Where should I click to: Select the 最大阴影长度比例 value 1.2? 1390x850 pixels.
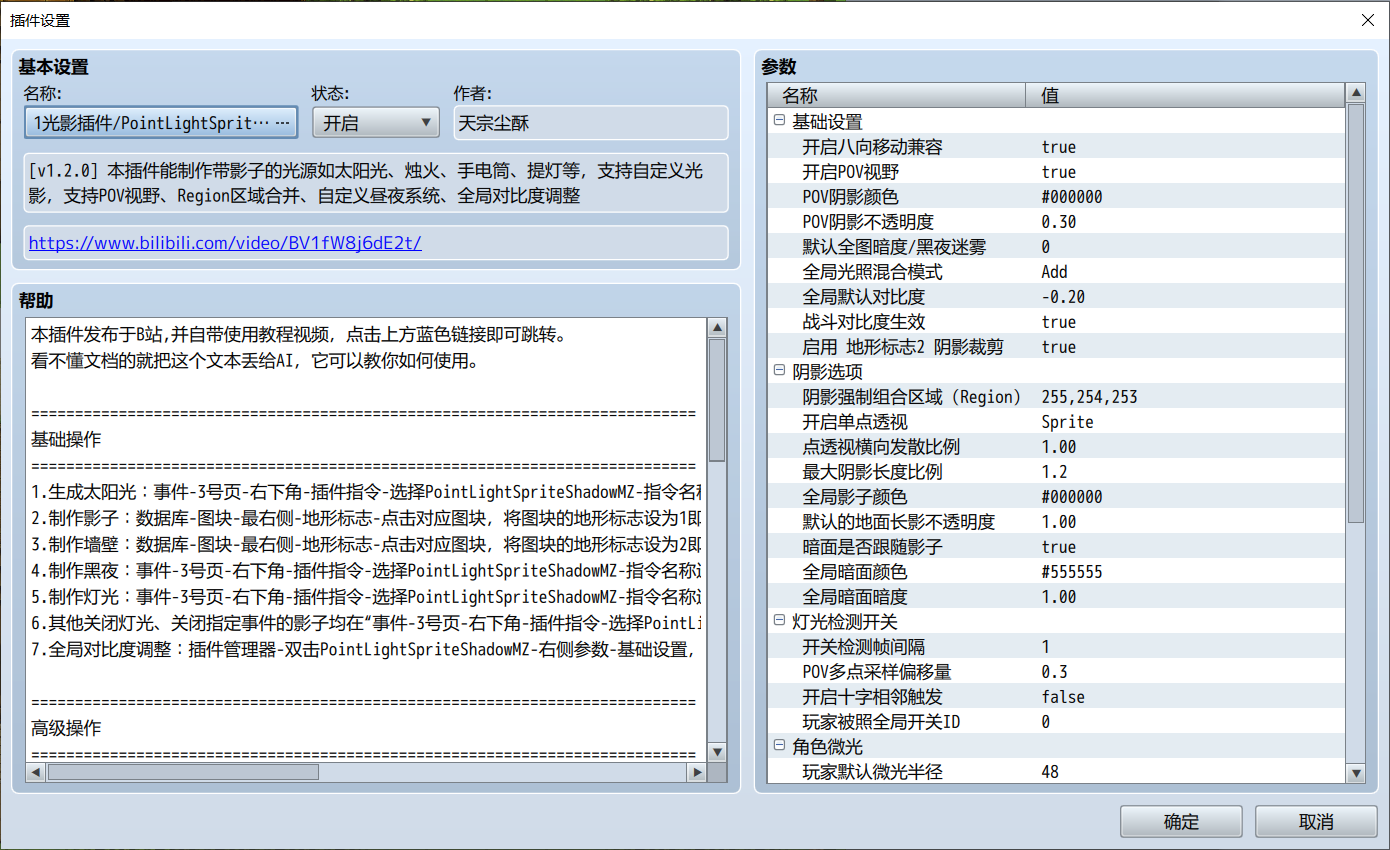(x=1054, y=472)
